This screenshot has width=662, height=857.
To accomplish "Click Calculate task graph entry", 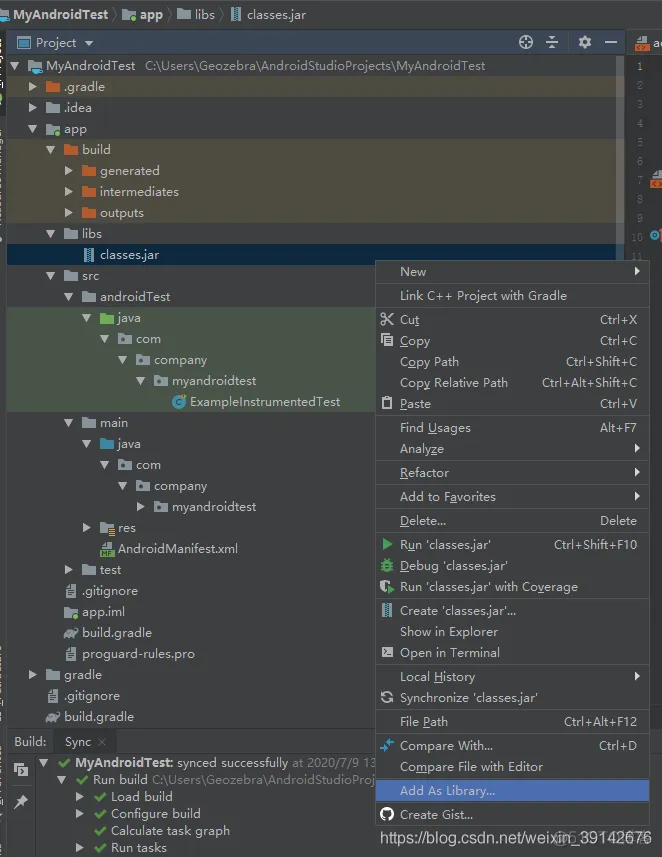I will coord(170,831).
